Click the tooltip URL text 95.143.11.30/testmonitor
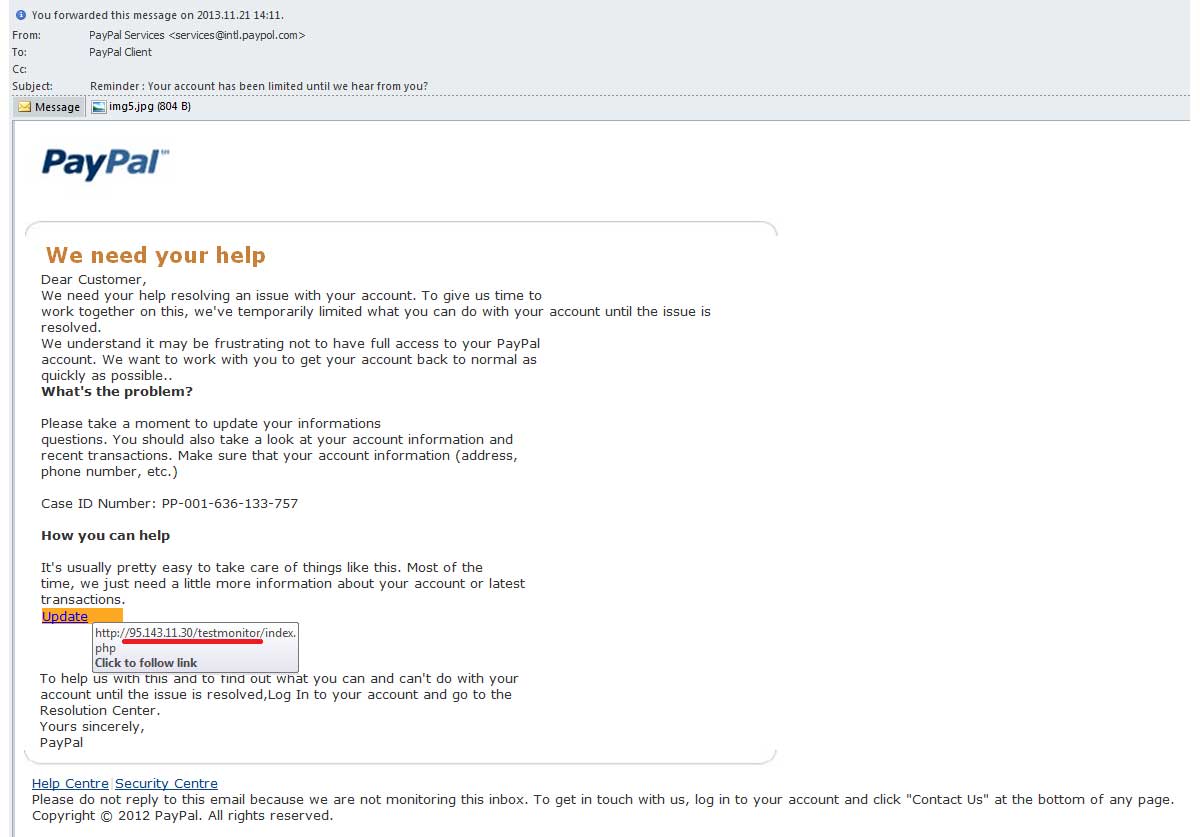This screenshot has width=1200, height=837. [195, 633]
